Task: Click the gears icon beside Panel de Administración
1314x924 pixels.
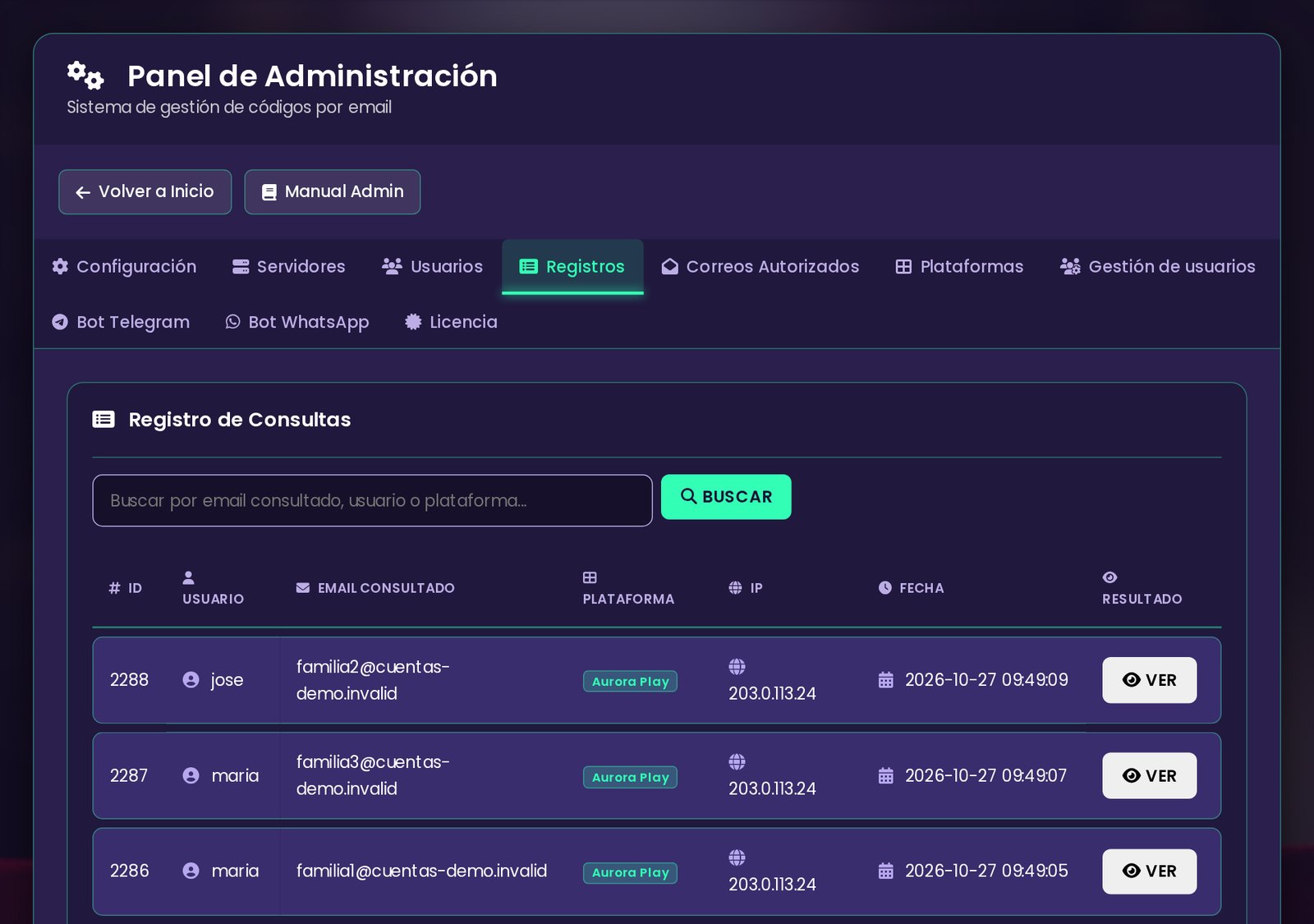Action: [x=85, y=76]
